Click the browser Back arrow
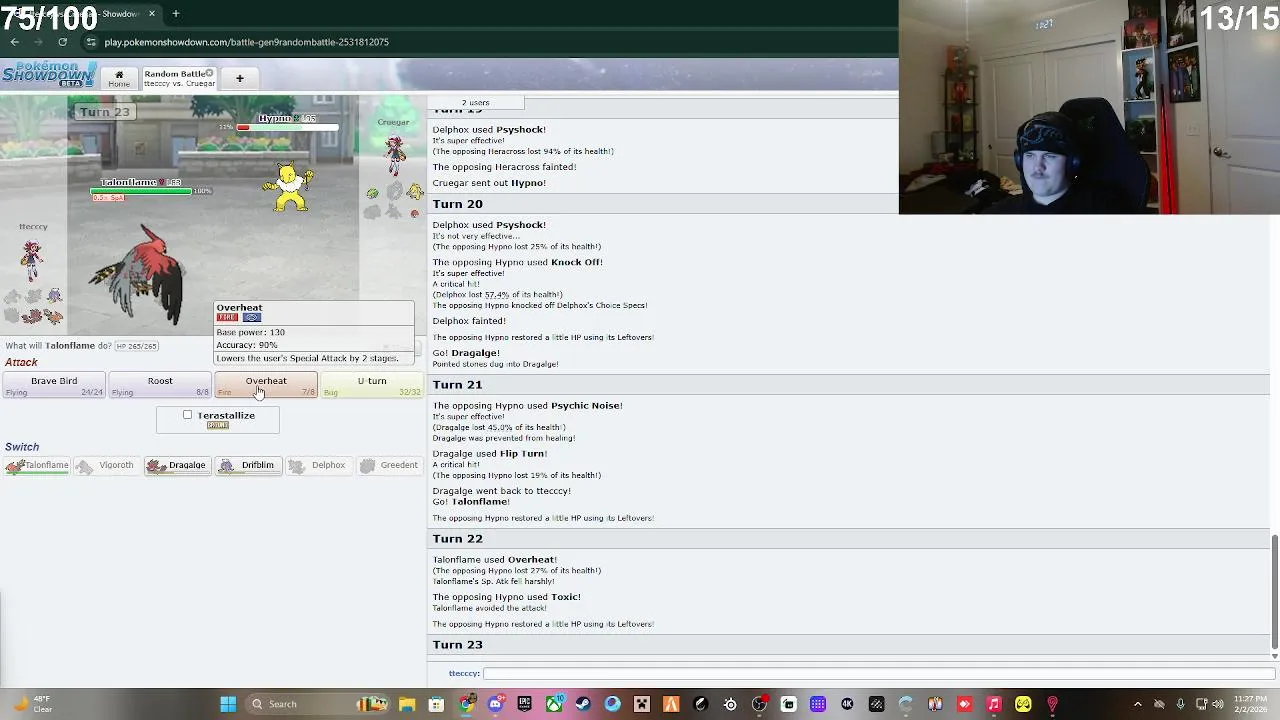This screenshot has width=1280, height=720. 14,42
